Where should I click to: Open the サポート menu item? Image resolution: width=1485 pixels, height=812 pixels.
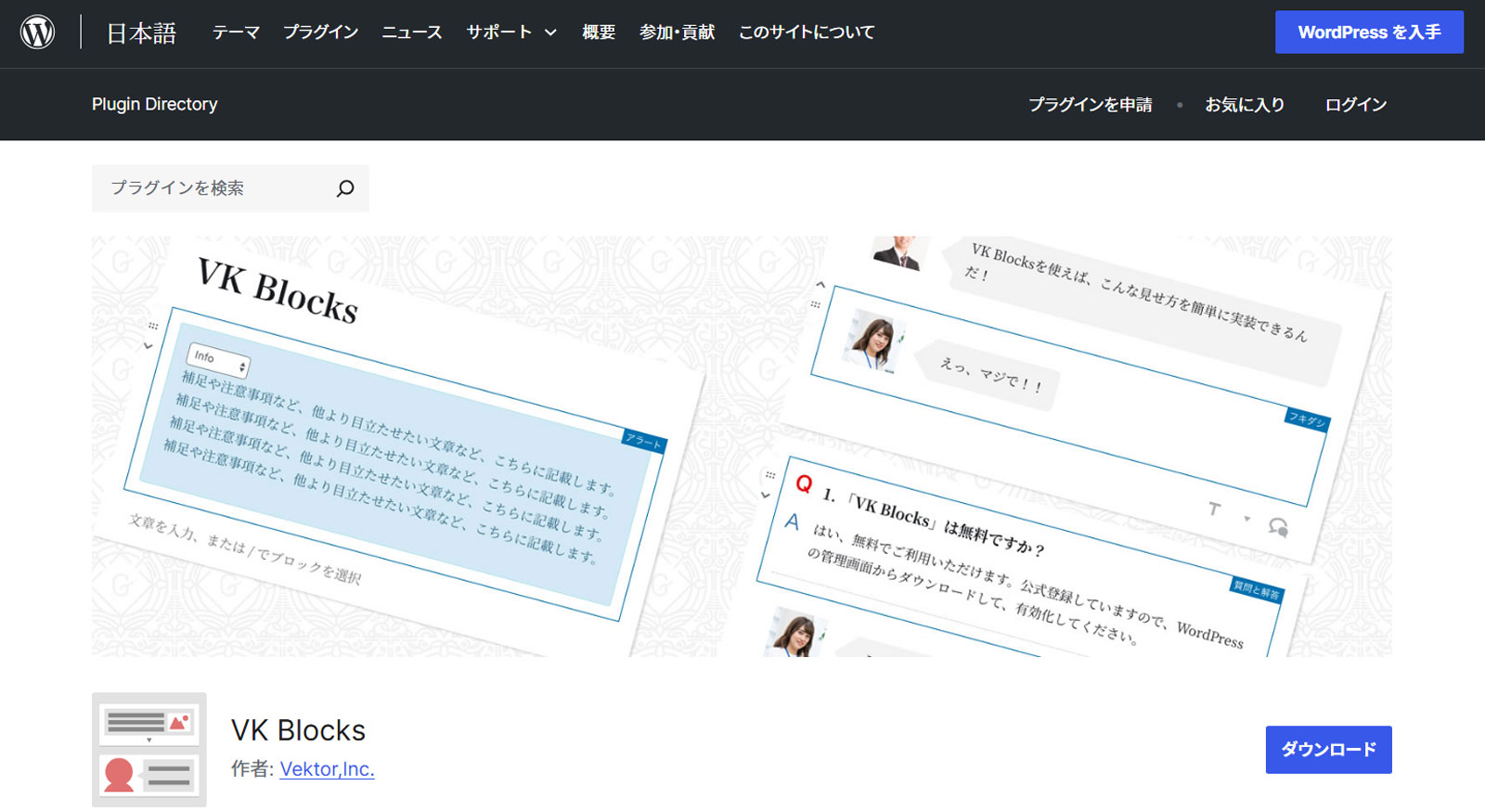coord(499,32)
